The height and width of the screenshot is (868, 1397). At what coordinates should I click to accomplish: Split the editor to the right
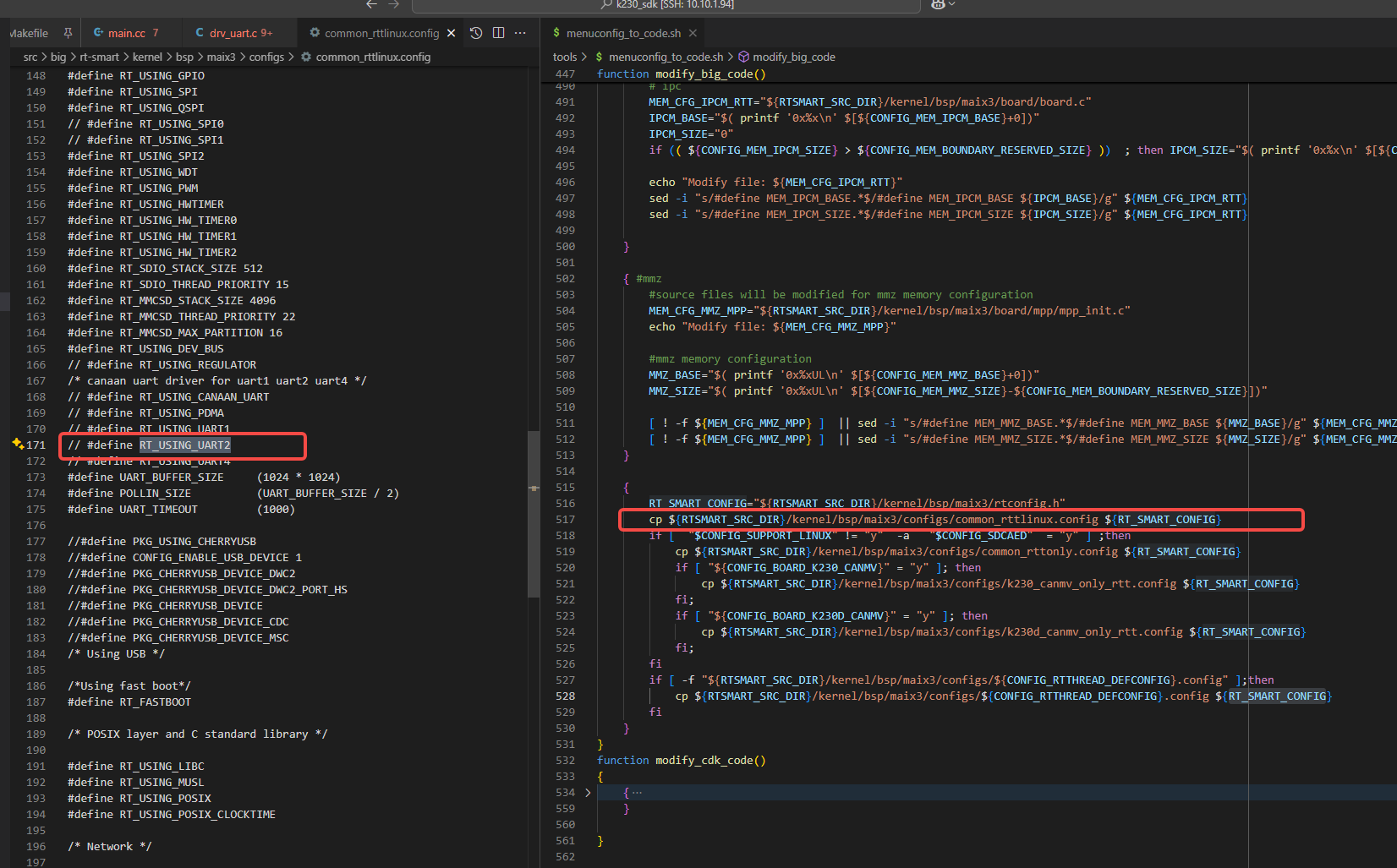(x=498, y=33)
